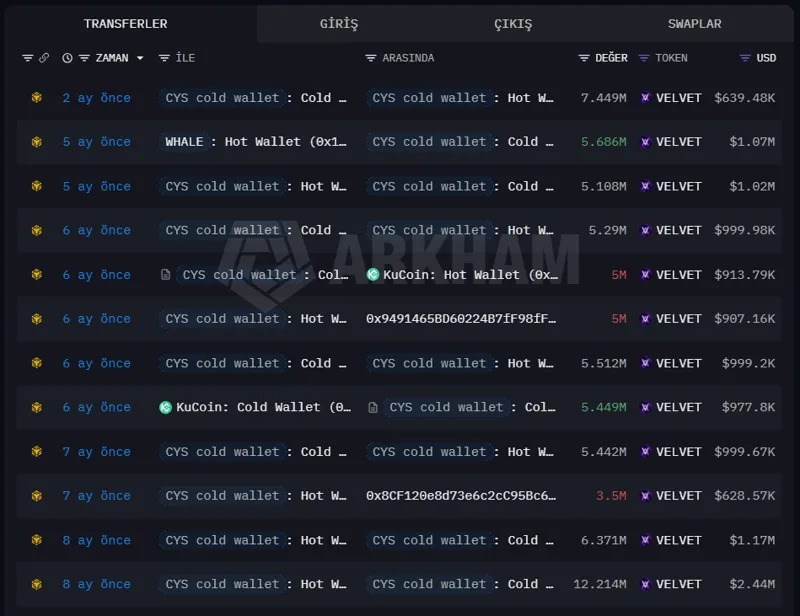Open the USD column filter

click(745, 58)
